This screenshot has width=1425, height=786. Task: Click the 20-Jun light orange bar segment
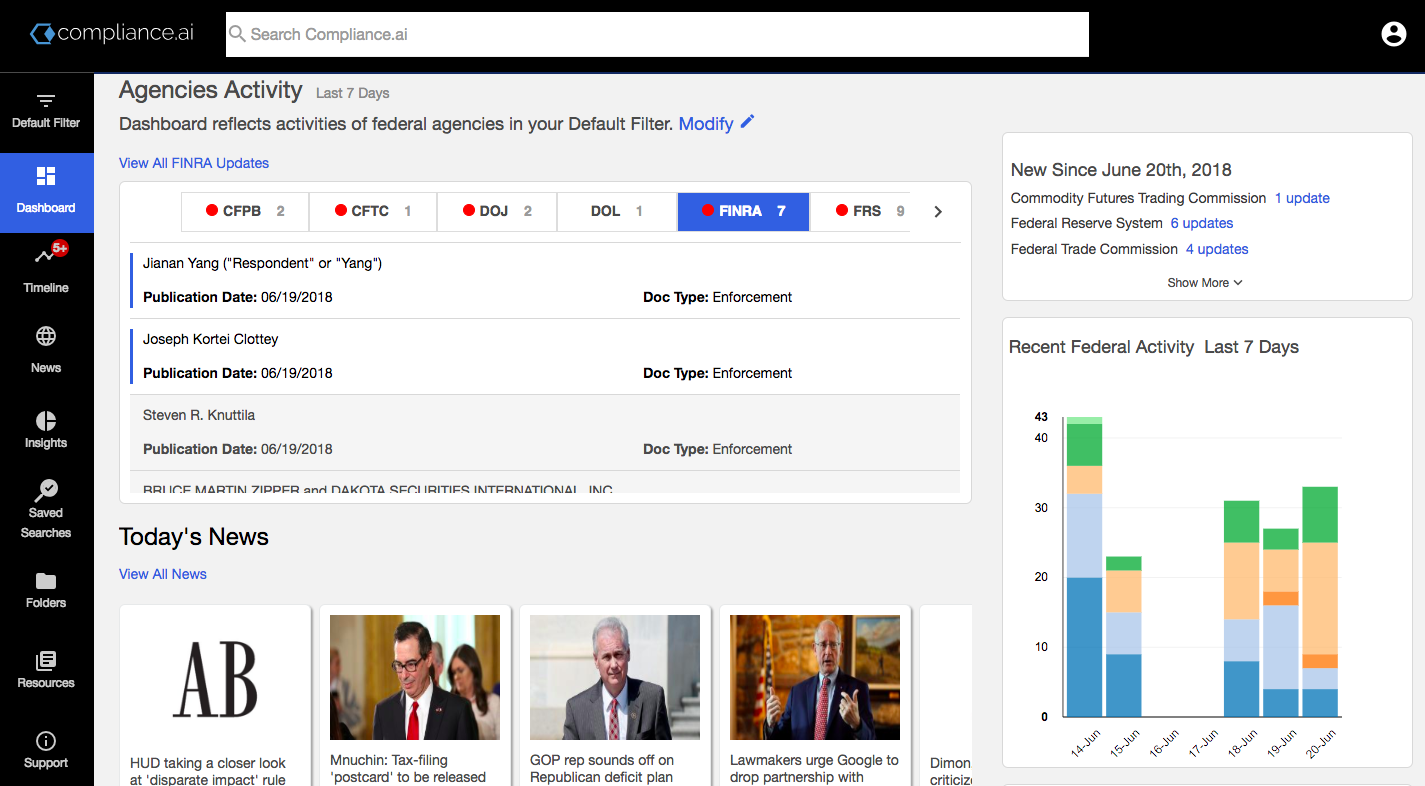(x=1320, y=598)
